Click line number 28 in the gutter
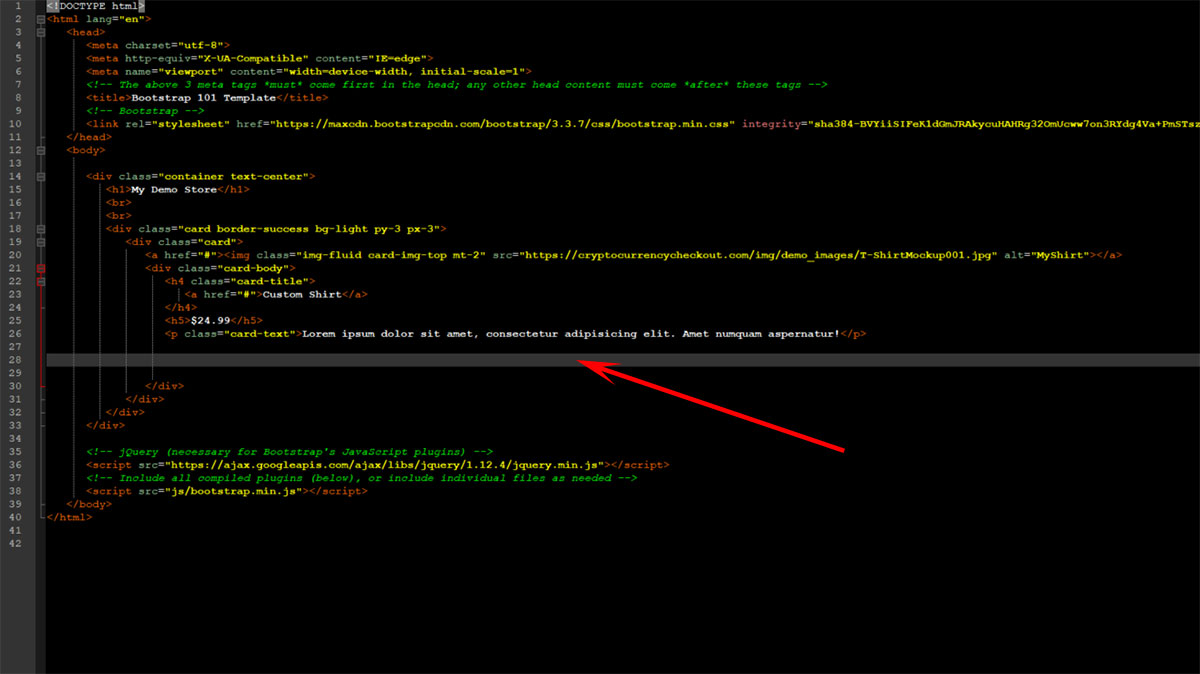1200x674 pixels. pyautogui.click(x=15, y=359)
